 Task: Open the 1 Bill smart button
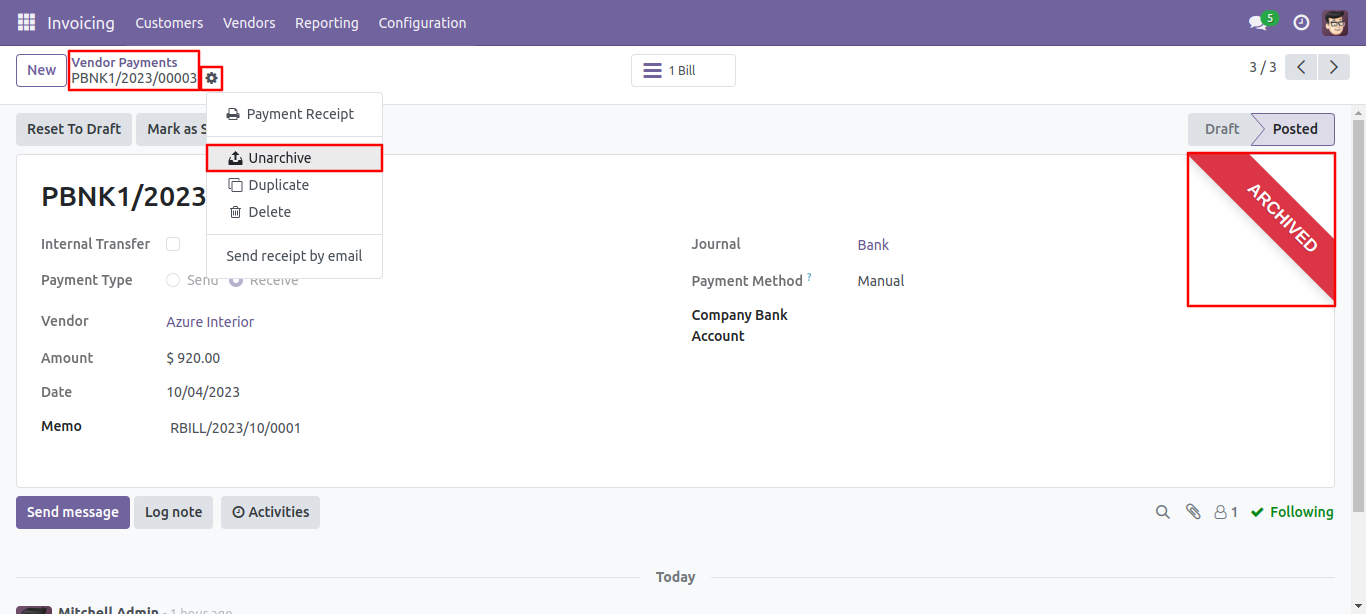click(x=683, y=71)
